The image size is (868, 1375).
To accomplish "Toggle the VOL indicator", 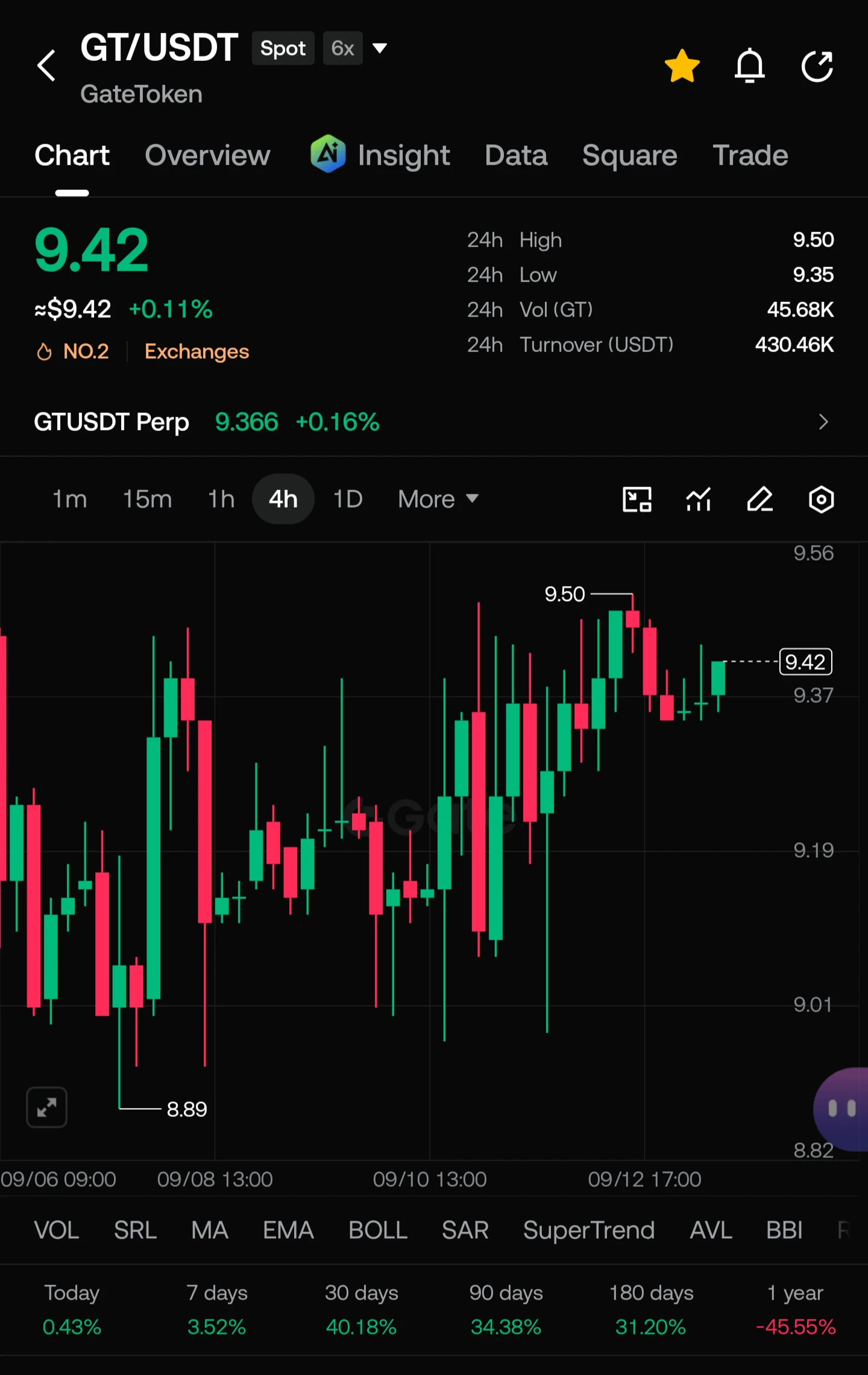I will tap(57, 1230).
